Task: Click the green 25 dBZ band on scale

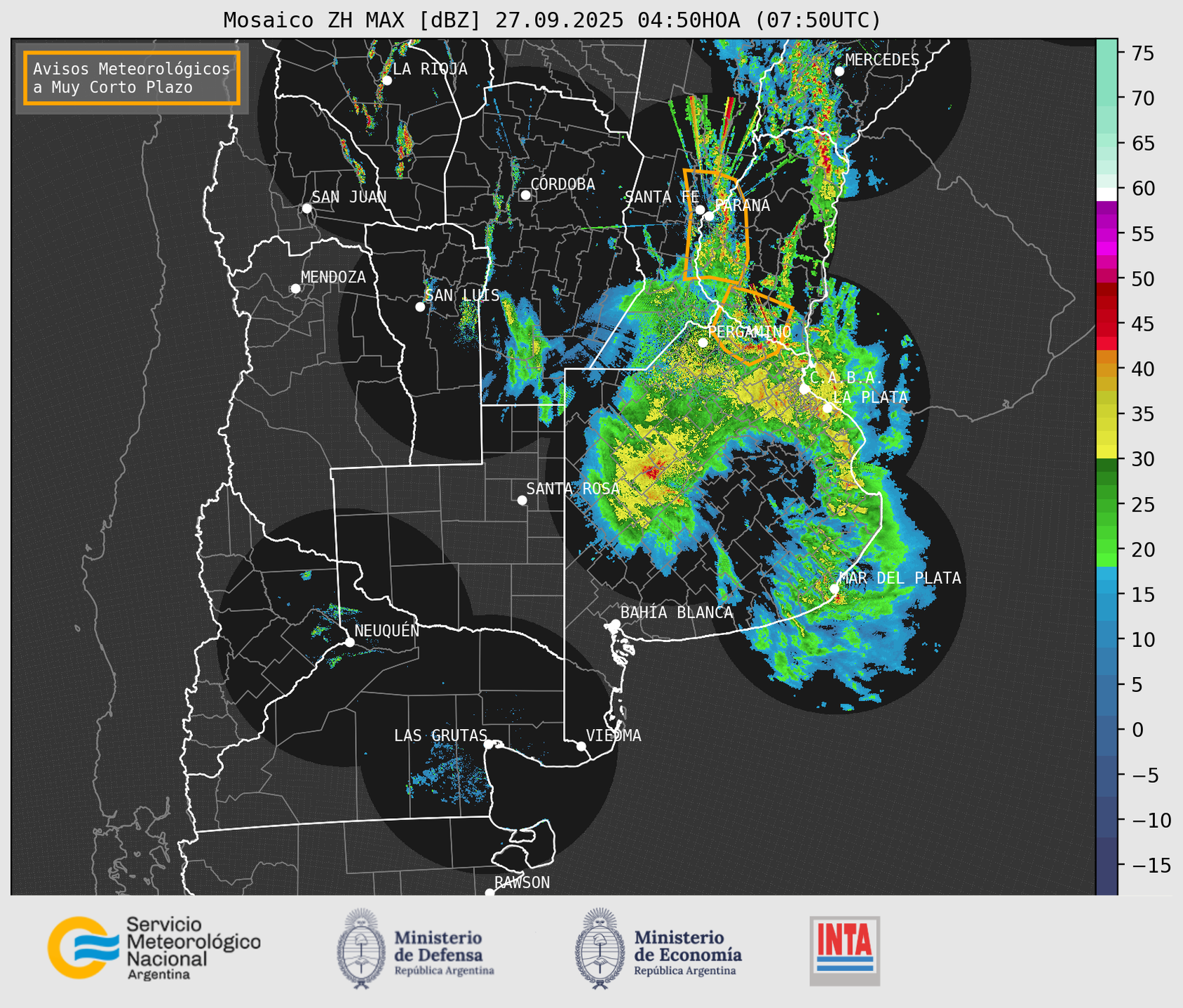Action: 1107,505
